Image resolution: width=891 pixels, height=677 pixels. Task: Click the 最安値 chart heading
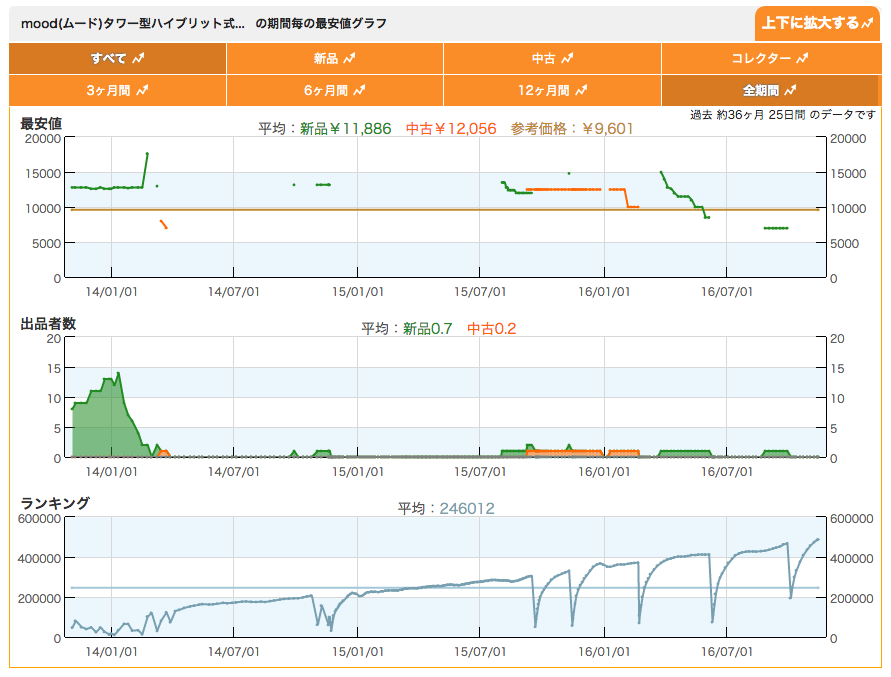coord(41,124)
